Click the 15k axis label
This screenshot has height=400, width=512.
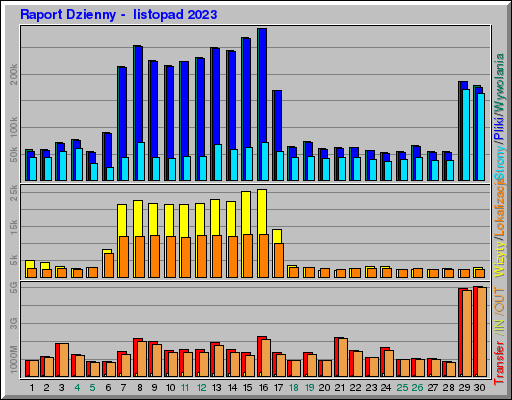coord(14,226)
